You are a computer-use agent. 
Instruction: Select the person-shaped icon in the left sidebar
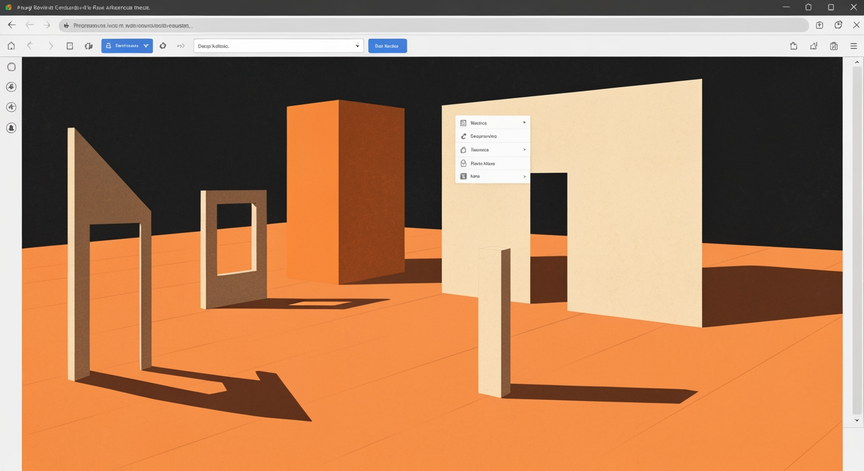point(11,128)
